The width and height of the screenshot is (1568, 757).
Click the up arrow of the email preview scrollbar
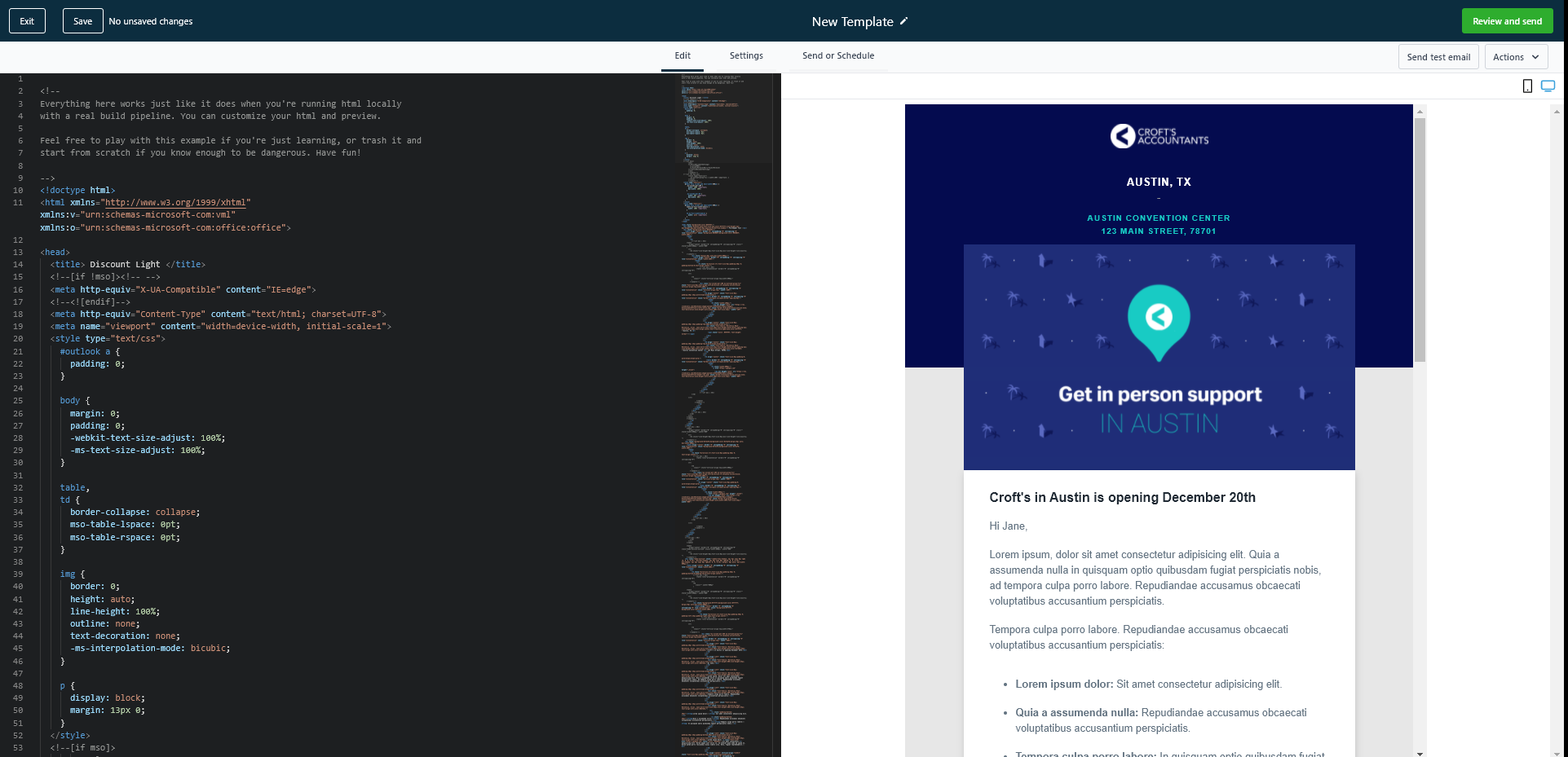click(1420, 111)
